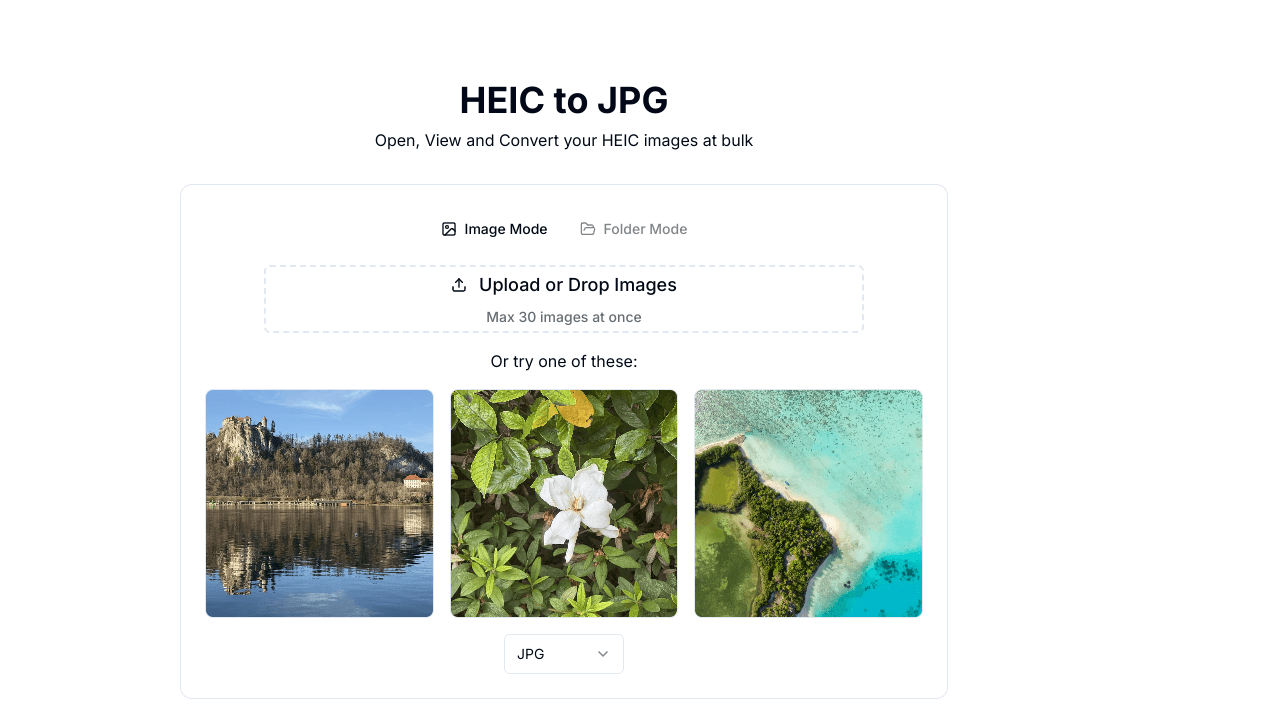Click Upload or Drop Images
The width and height of the screenshot is (1280, 720).
click(576, 285)
